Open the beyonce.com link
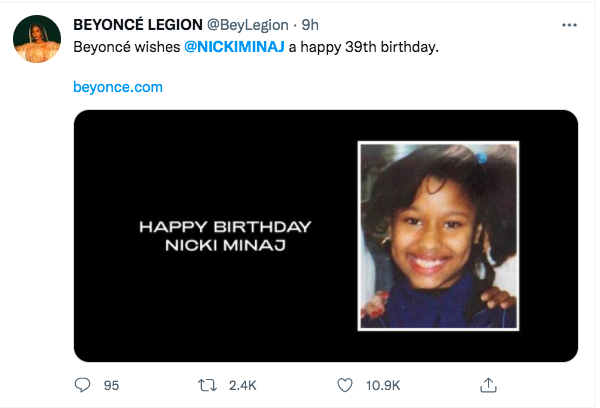Screen dimensions: 600x408 point(118,88)
